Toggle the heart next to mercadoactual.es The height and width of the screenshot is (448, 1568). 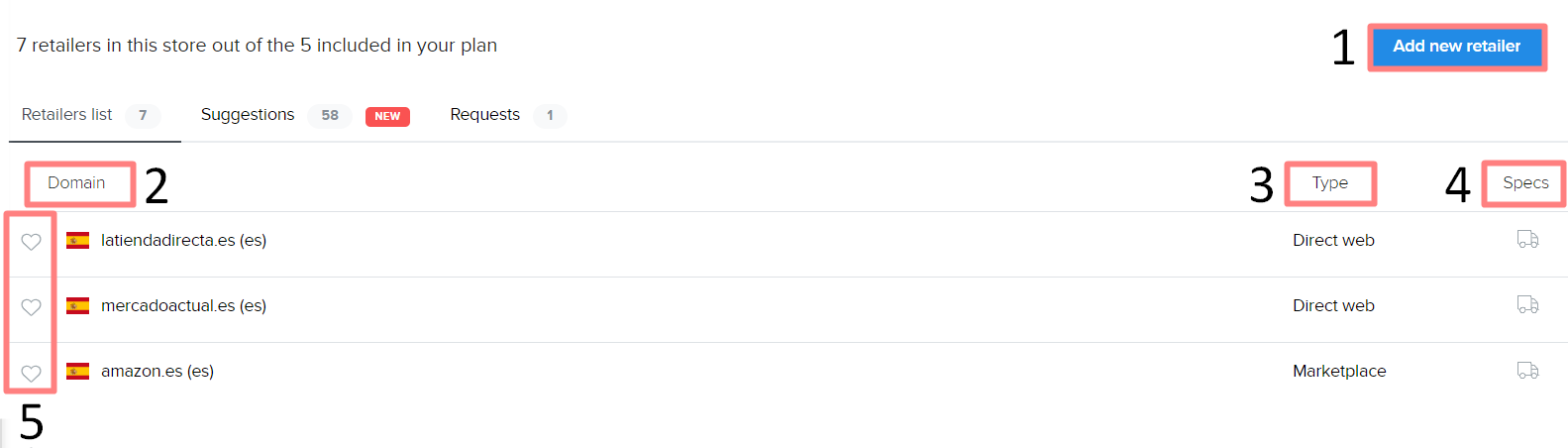click(32, 307)
